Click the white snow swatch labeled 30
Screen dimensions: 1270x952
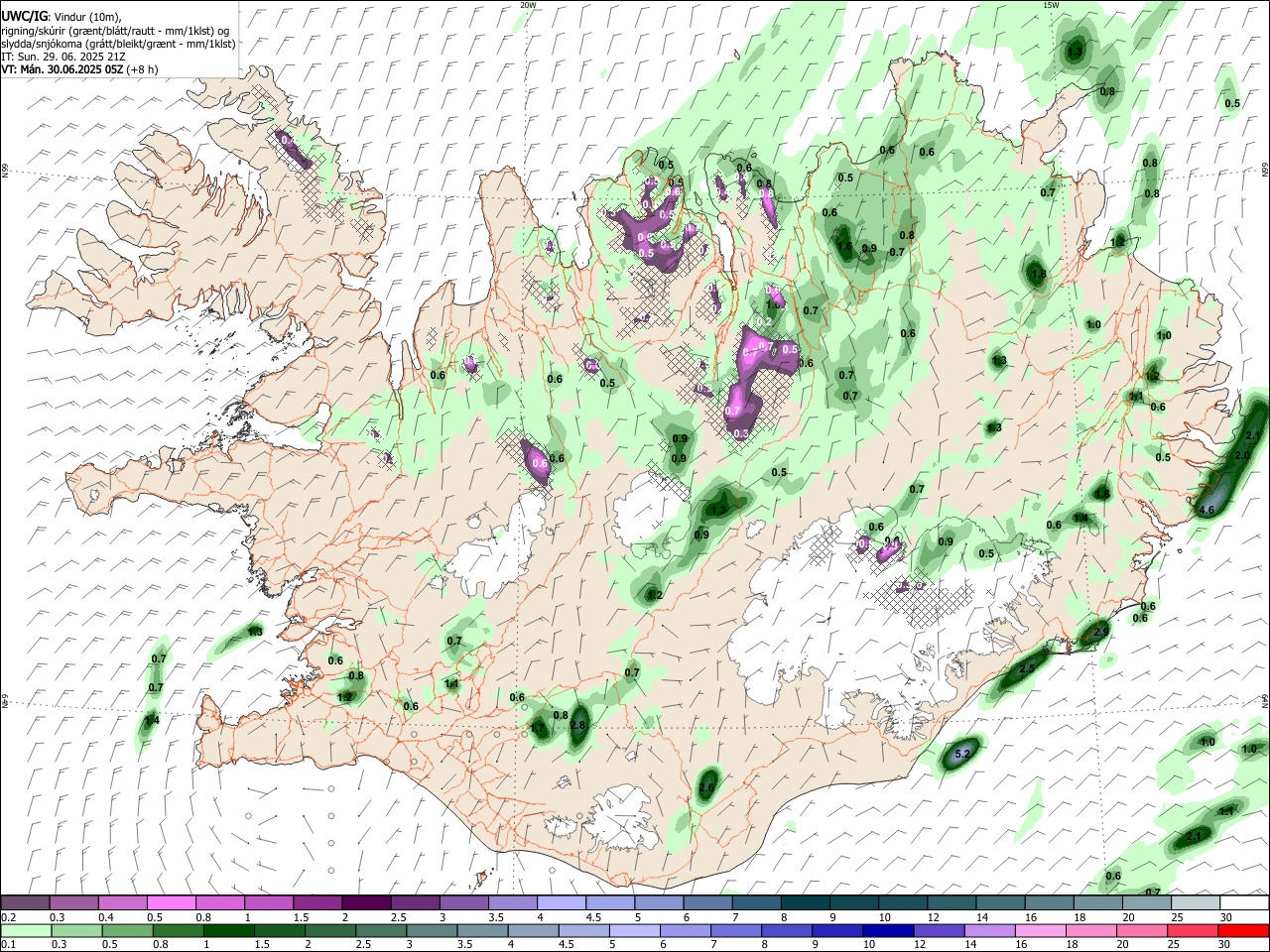pyautogui.click(x=1244, y=902)
